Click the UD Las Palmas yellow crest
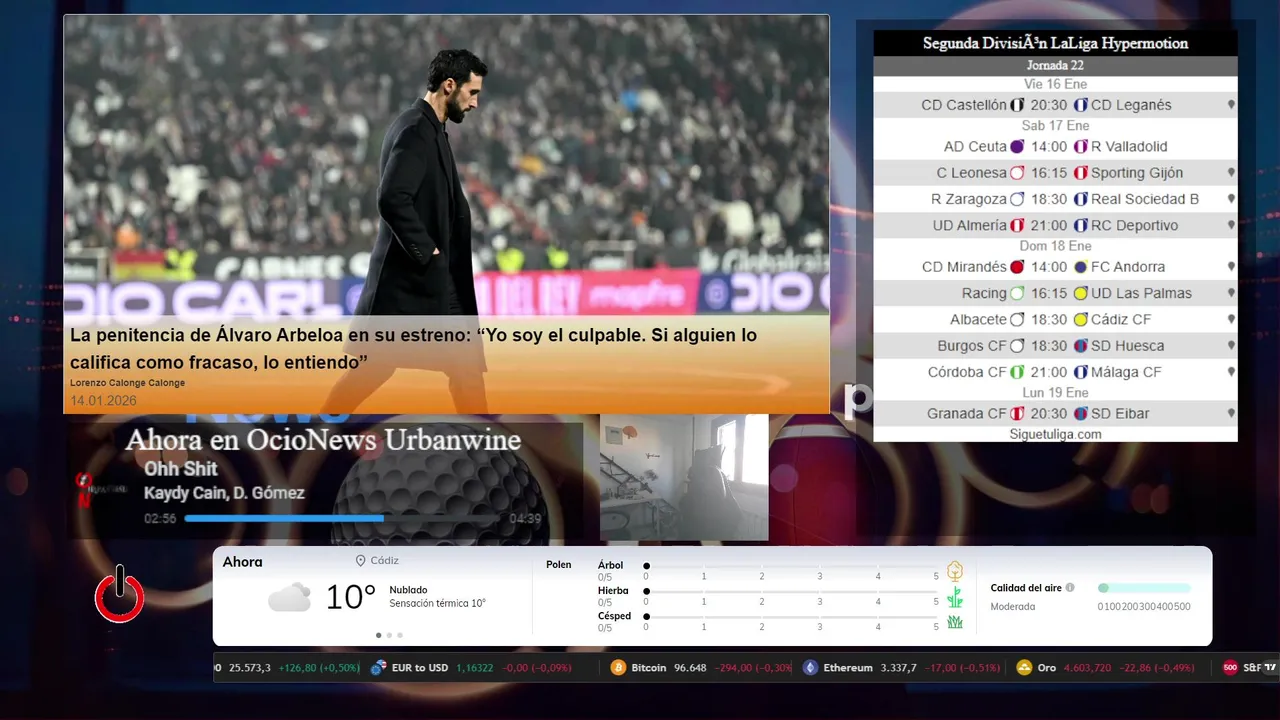Image resolution: width=1280 pixels, height=720 pixels. click(x=1080, y=293)
